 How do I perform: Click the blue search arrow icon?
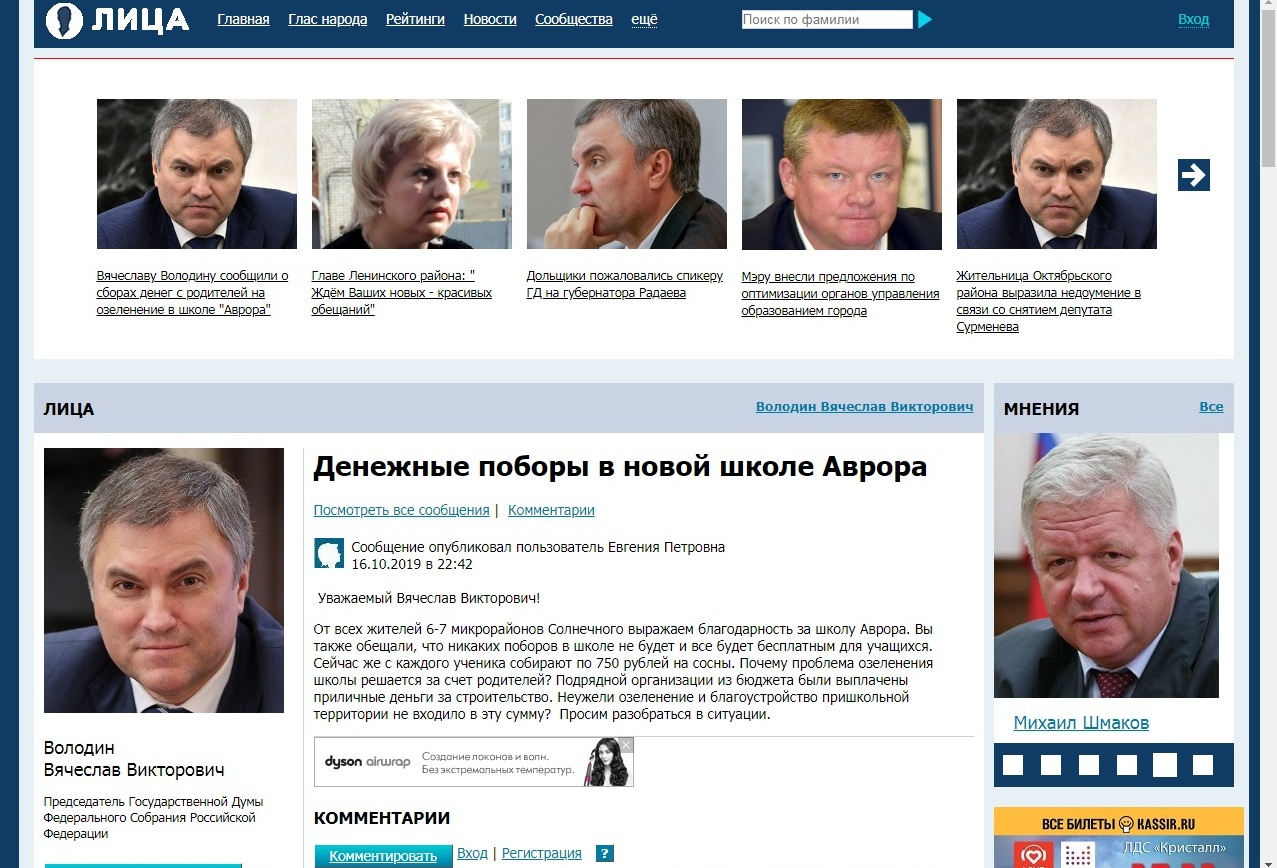[925, 19]
